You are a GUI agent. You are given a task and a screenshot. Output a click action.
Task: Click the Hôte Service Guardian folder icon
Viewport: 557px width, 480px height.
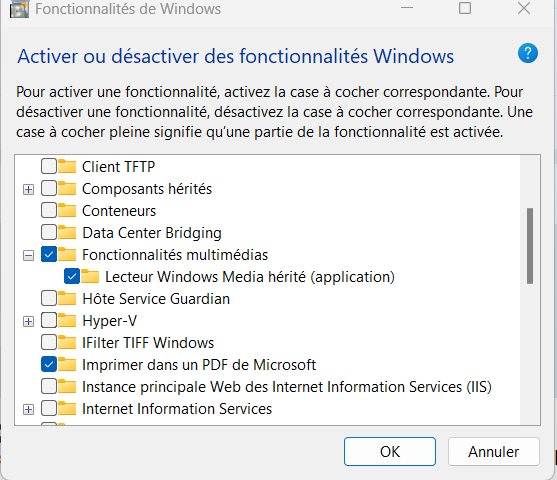tap(67, 299)
